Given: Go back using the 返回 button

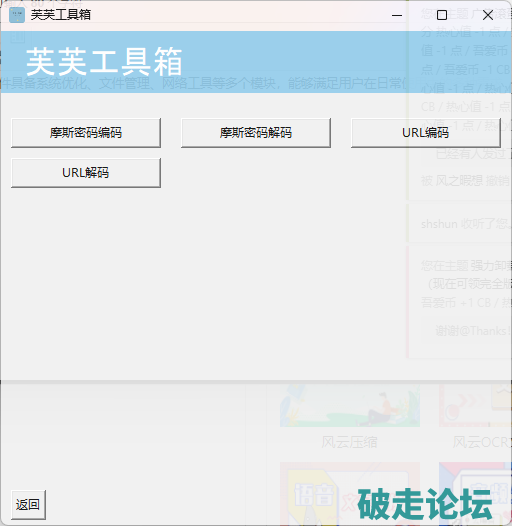Looking at the screenshot, I should click(28, 505).
